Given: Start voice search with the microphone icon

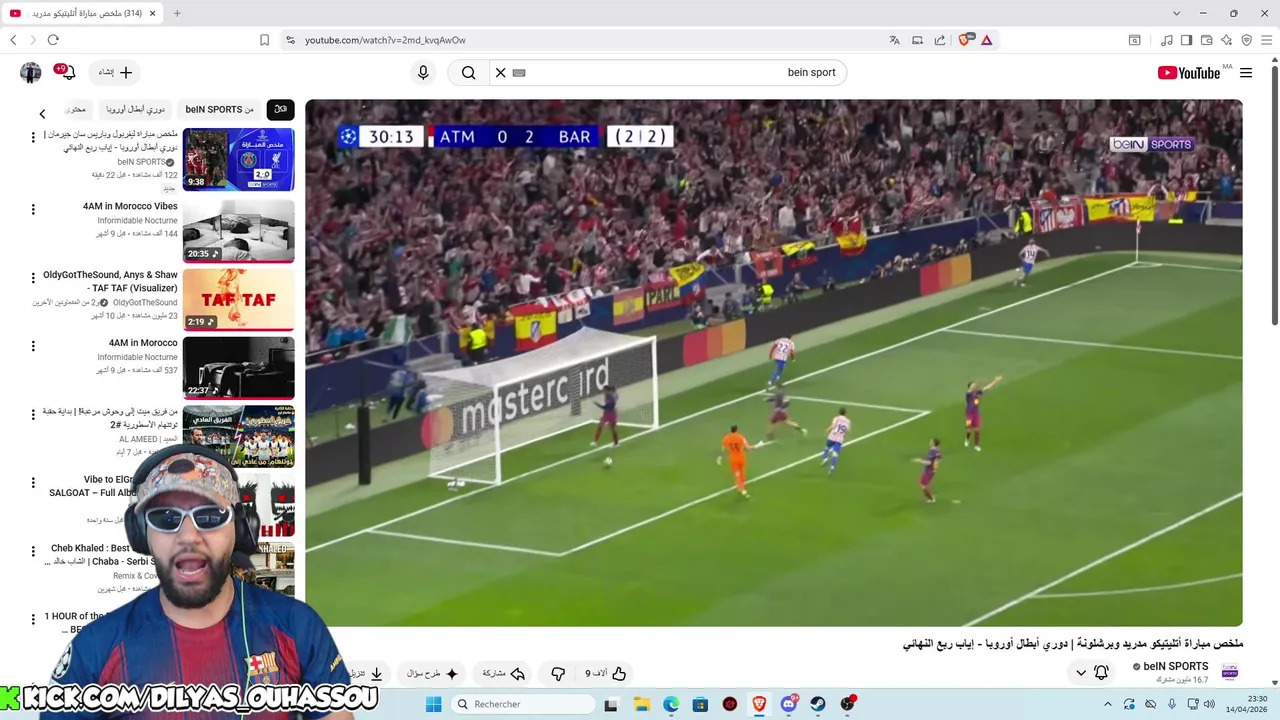Looking at the screenshot, I should click(x=423, y=72).
